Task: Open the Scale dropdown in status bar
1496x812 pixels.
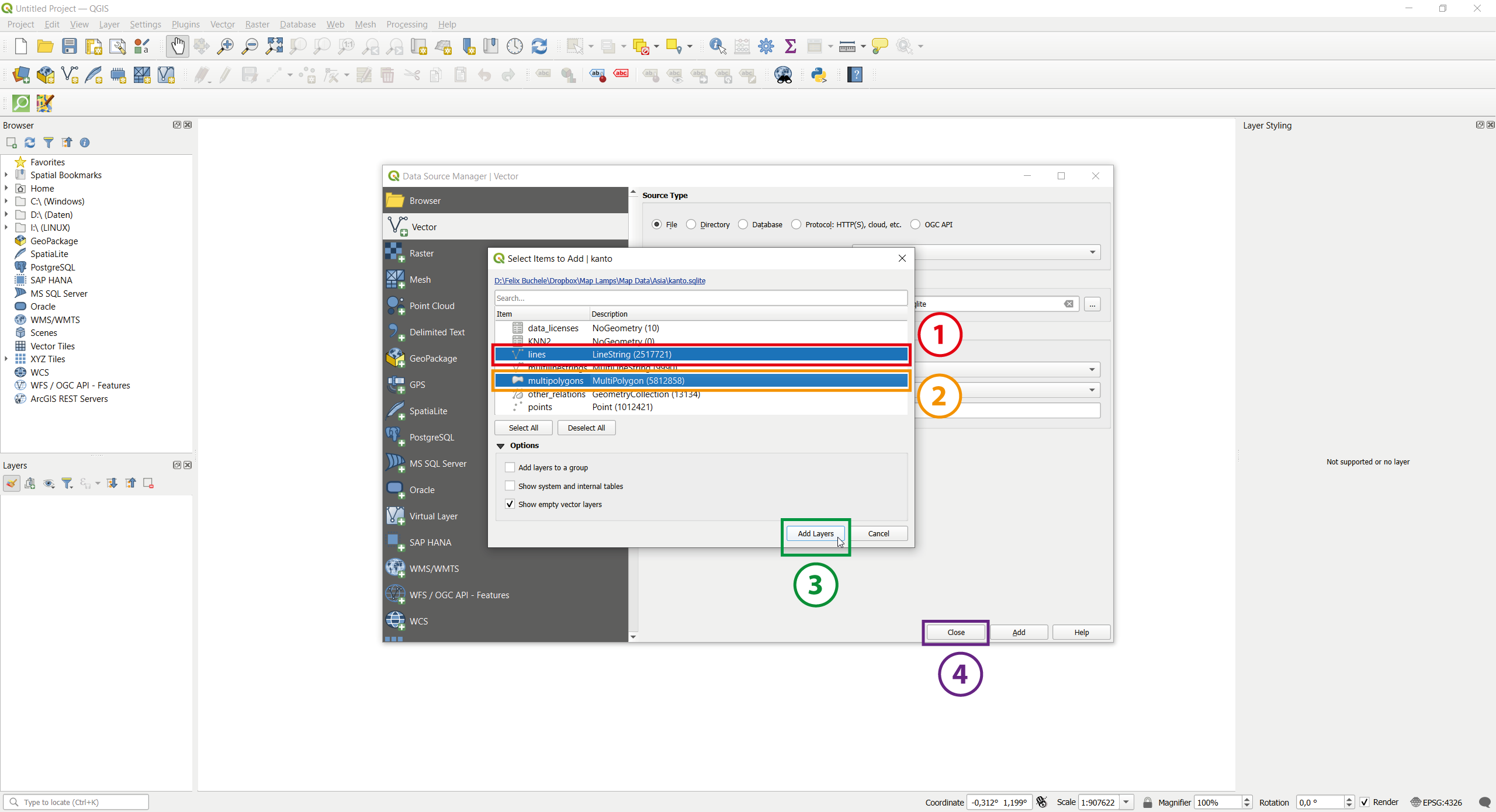Action: click(1126, 802)
